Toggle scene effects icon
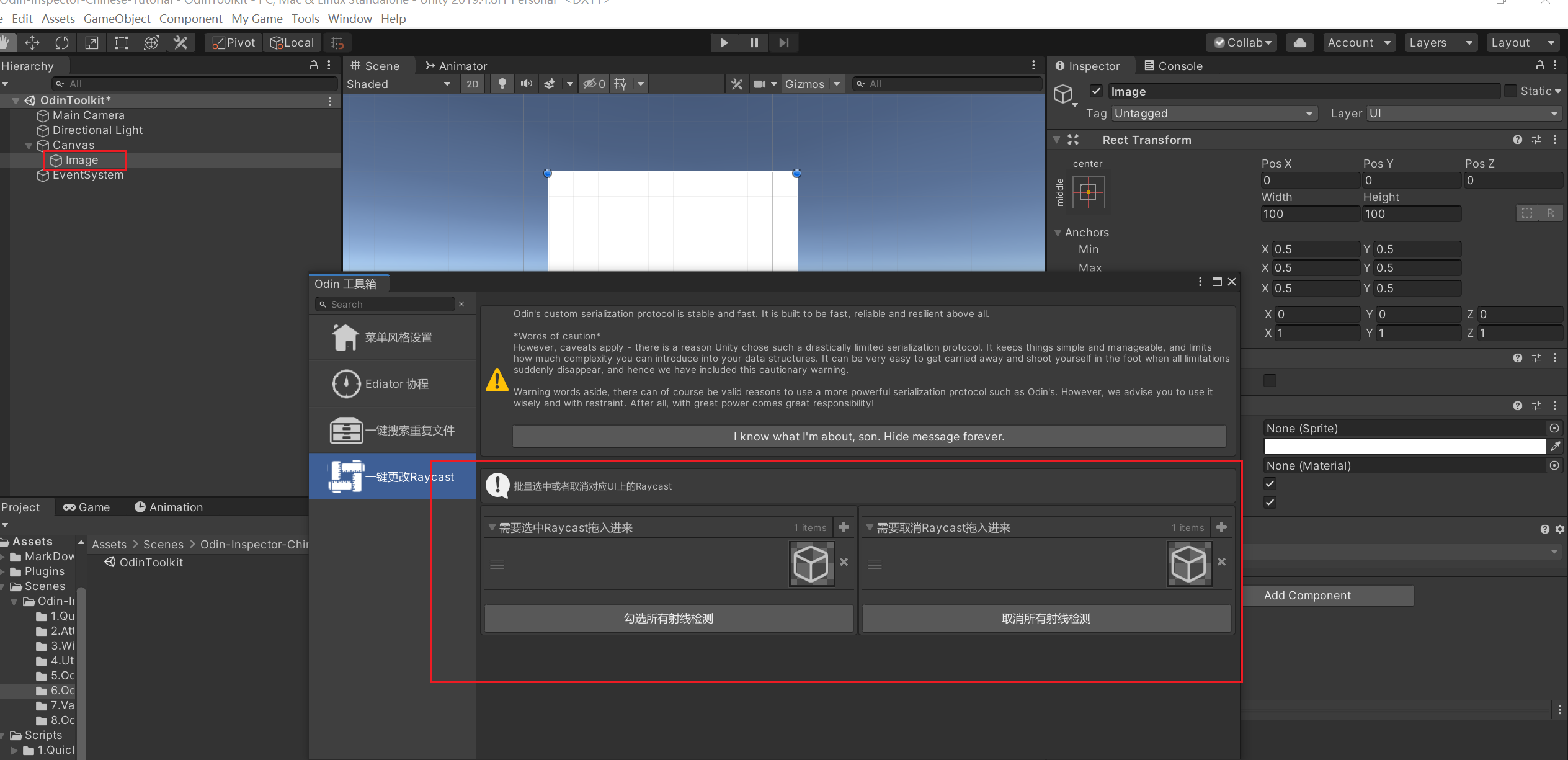This screenshot has width=1568, height=760. click(550, 84)
